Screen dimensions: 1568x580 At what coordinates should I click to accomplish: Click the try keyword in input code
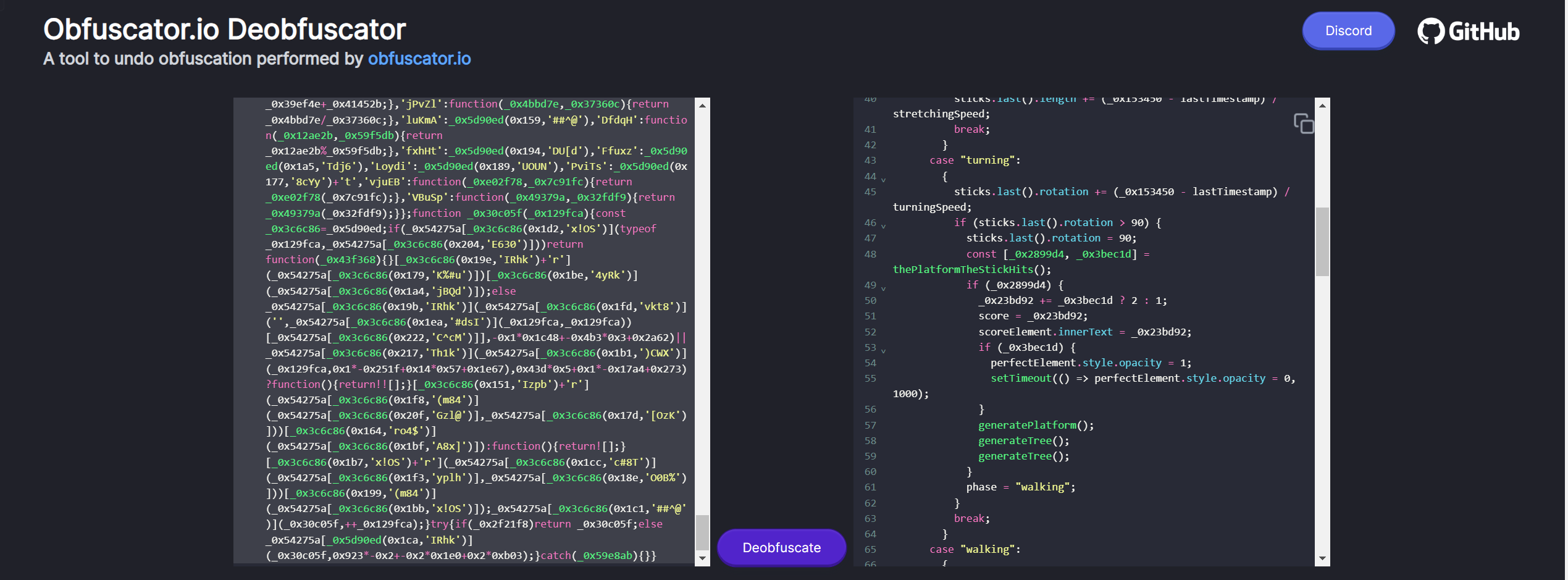point(440,524)
